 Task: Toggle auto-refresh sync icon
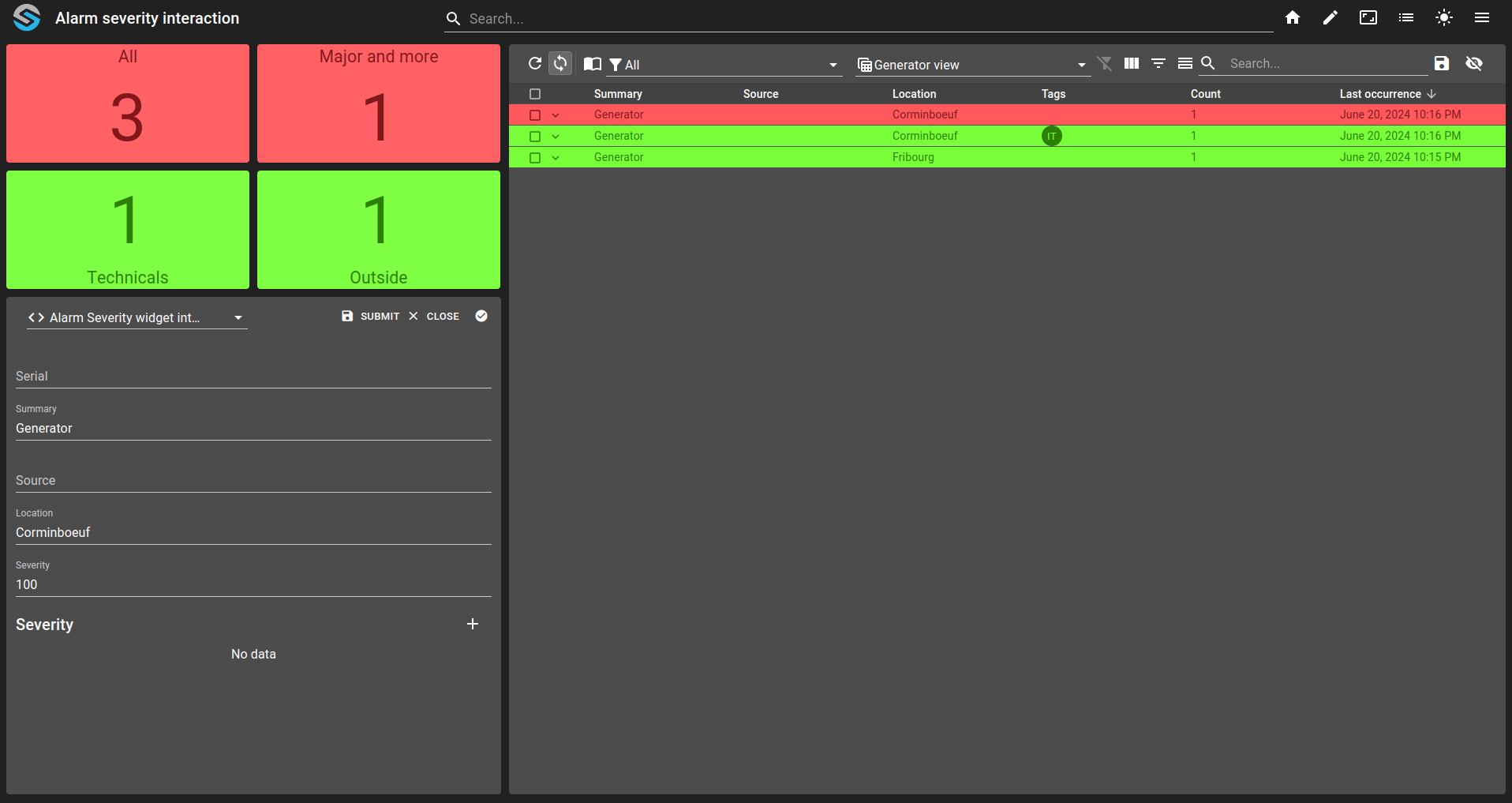pos(560,63)
